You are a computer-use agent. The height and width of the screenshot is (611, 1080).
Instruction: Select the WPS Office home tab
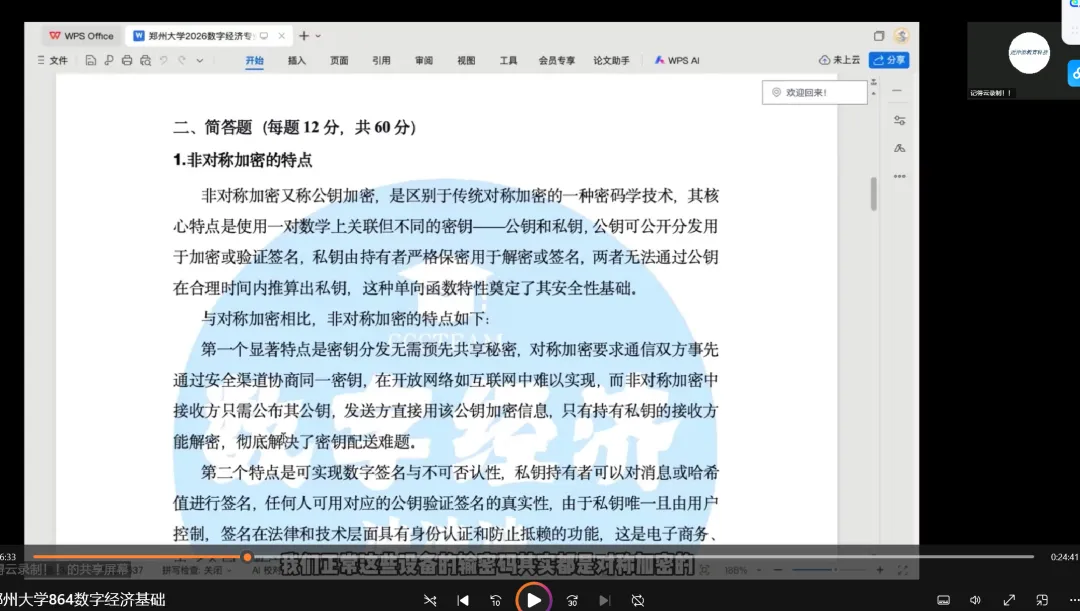click(x=81, y=36)
